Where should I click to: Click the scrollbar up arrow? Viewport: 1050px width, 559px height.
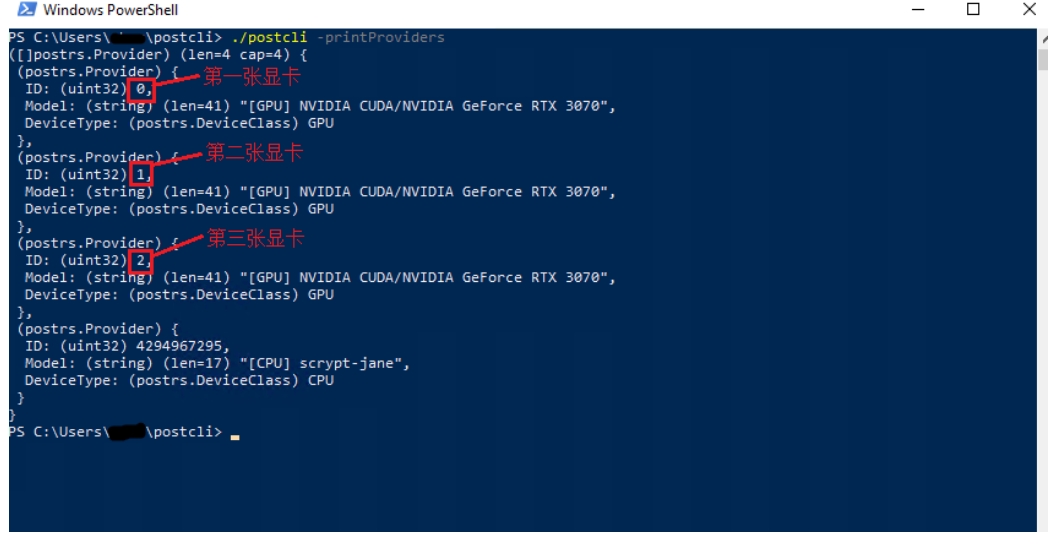coord(1043,39)
